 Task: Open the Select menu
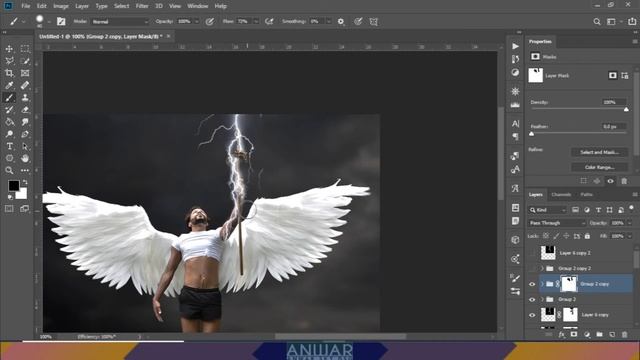[x=121, y=6]
